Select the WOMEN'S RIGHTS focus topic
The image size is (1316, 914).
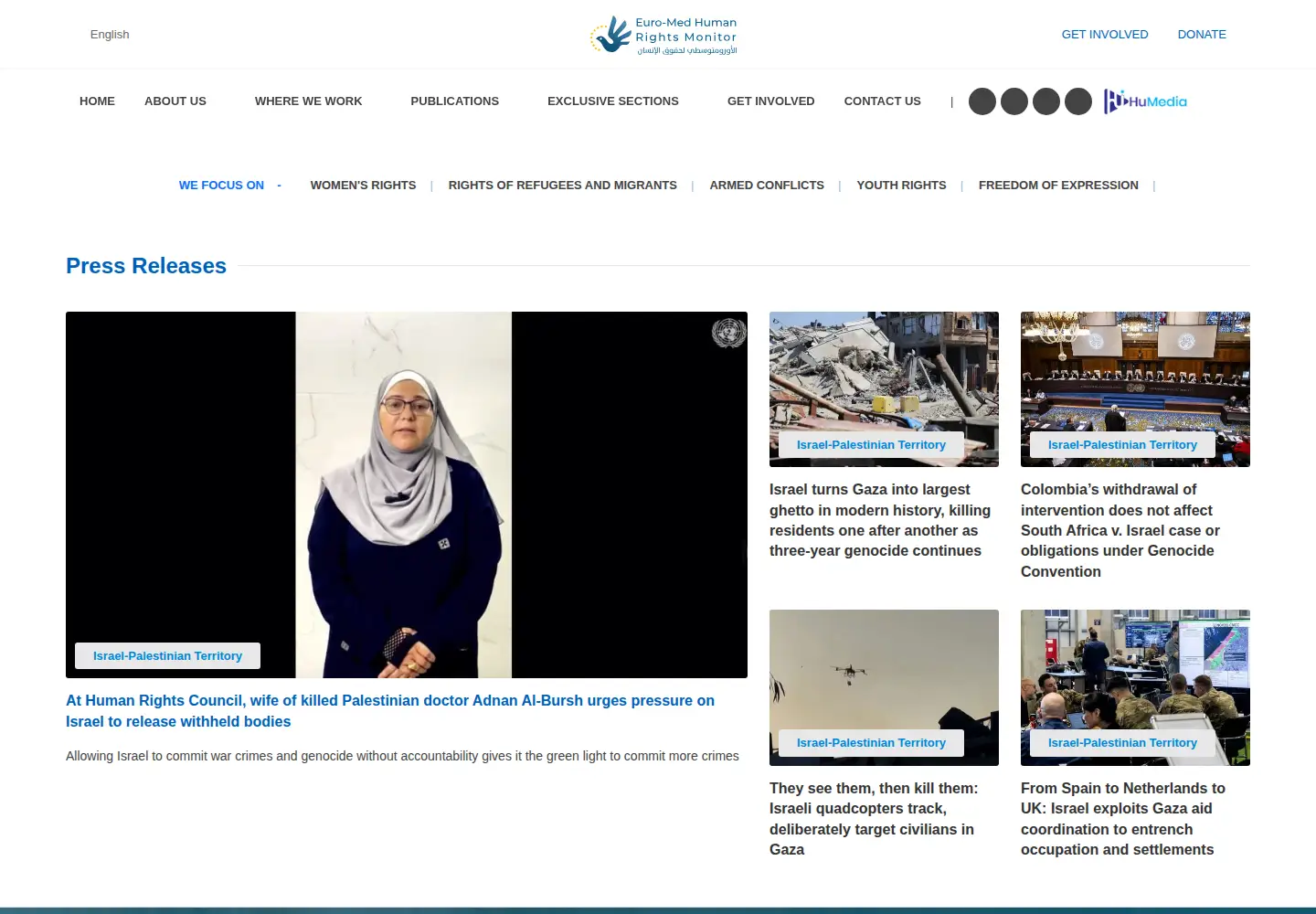(363, 186)
